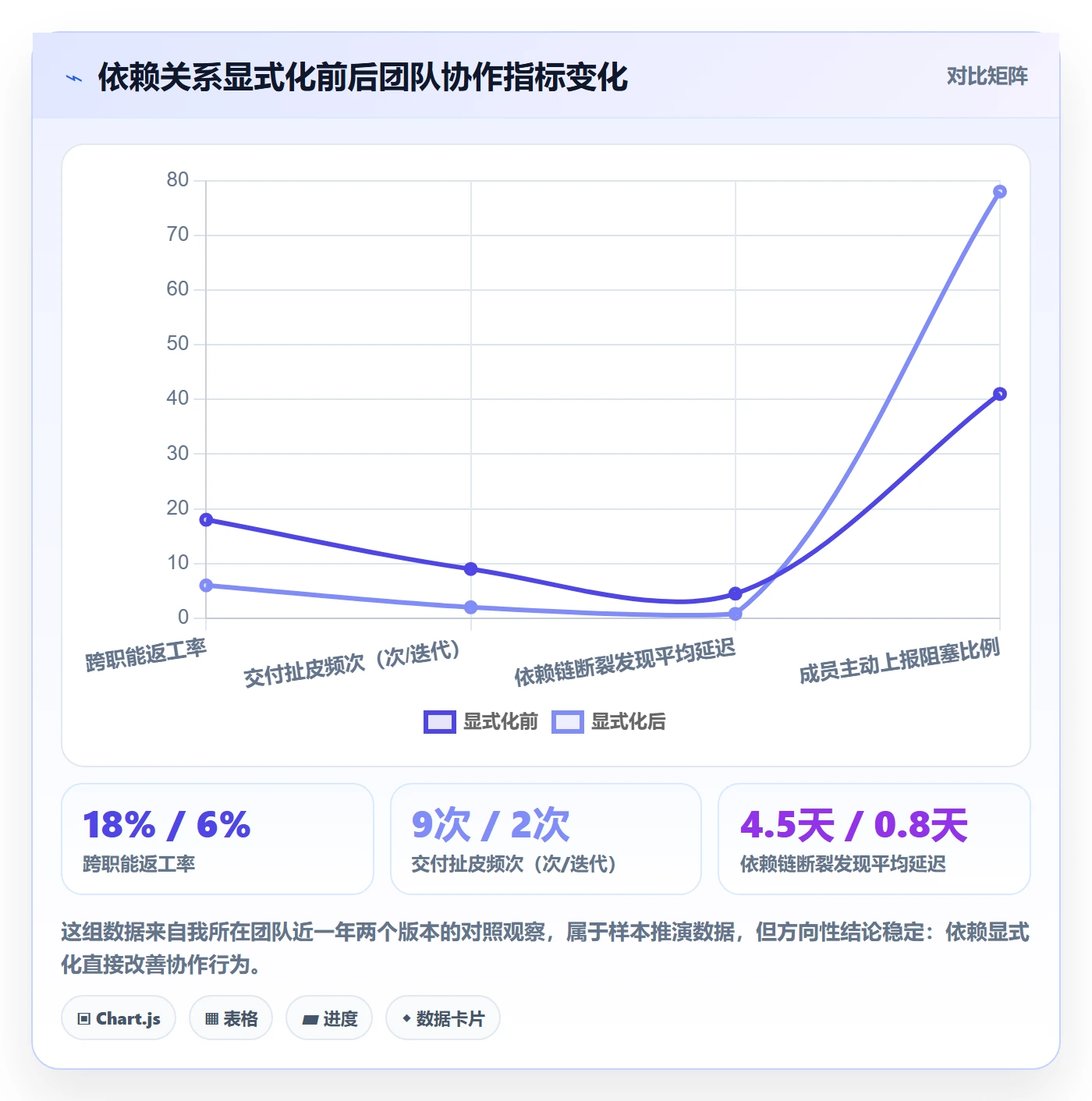Click the 80 y-axis tick label
The height and width of the screenshot is (1101, 1092).
[178, 180]
